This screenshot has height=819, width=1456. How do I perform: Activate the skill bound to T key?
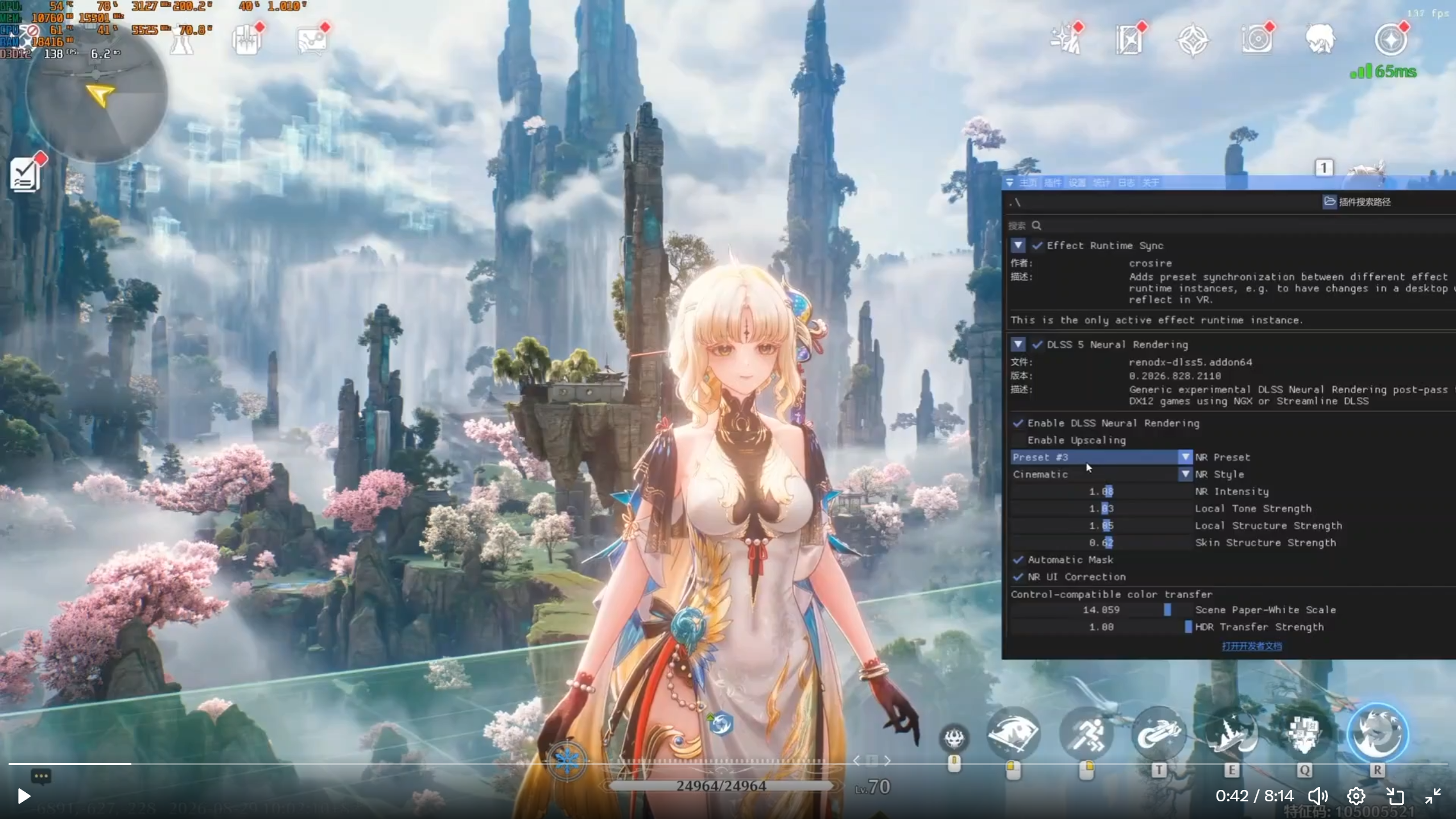tap(1159, 733)
